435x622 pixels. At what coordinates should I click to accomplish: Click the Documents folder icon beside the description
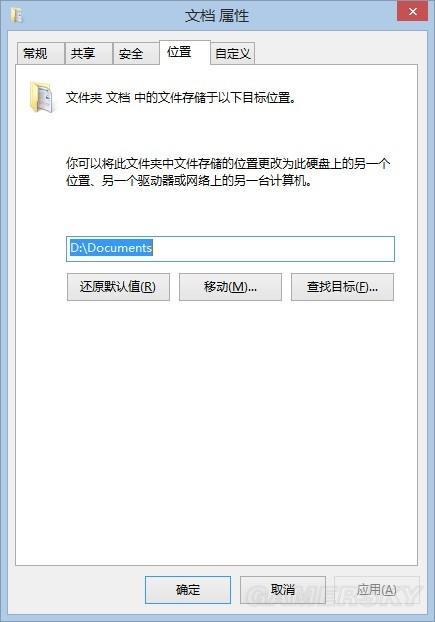pyautogui.click(x=41, y=97)
